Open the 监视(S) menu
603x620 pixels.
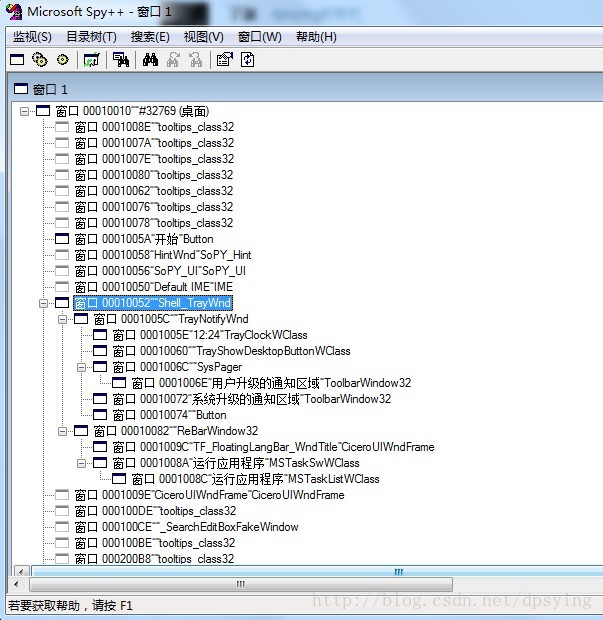click(32, 37)
